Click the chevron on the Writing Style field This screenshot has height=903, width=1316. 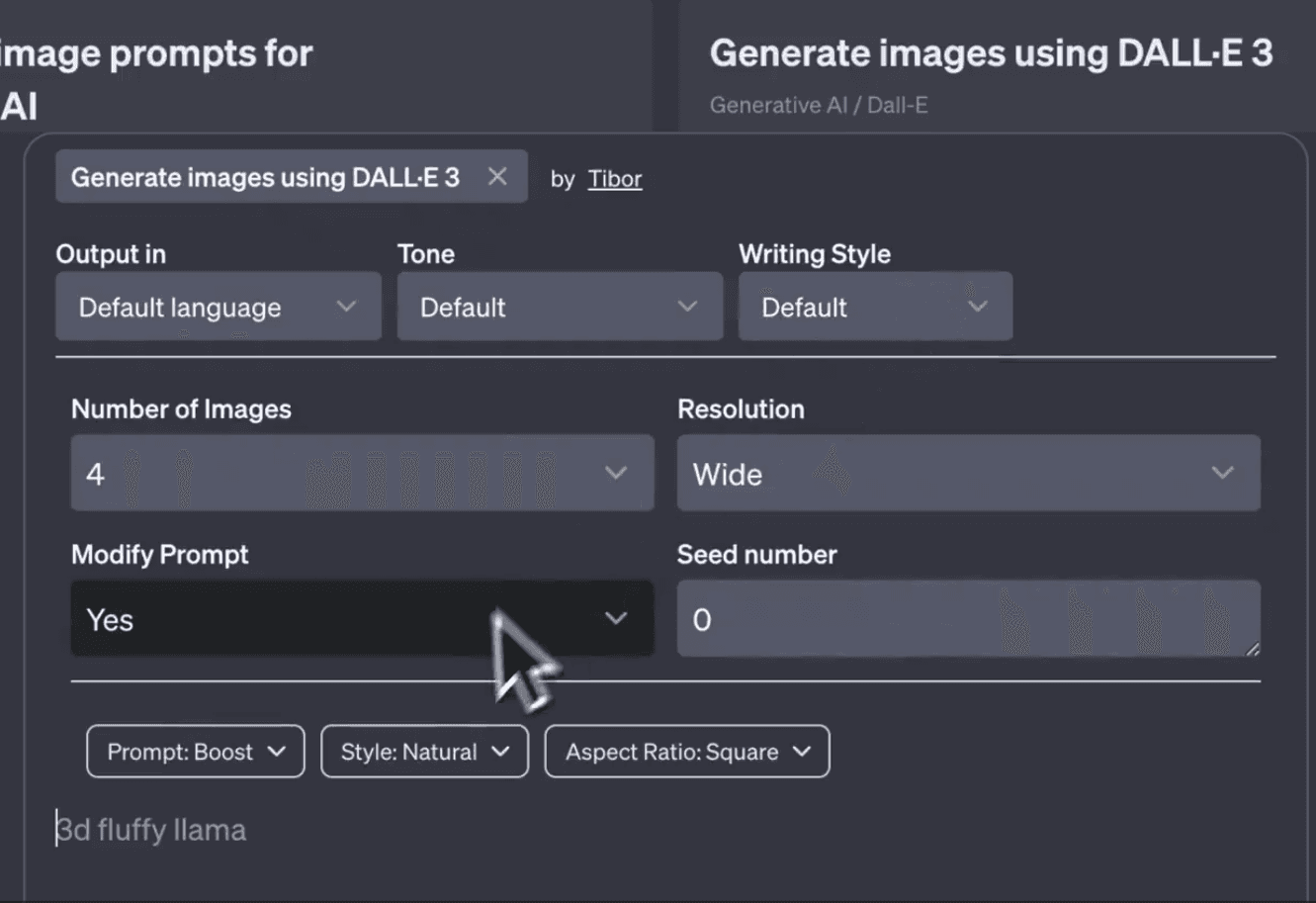977,307
